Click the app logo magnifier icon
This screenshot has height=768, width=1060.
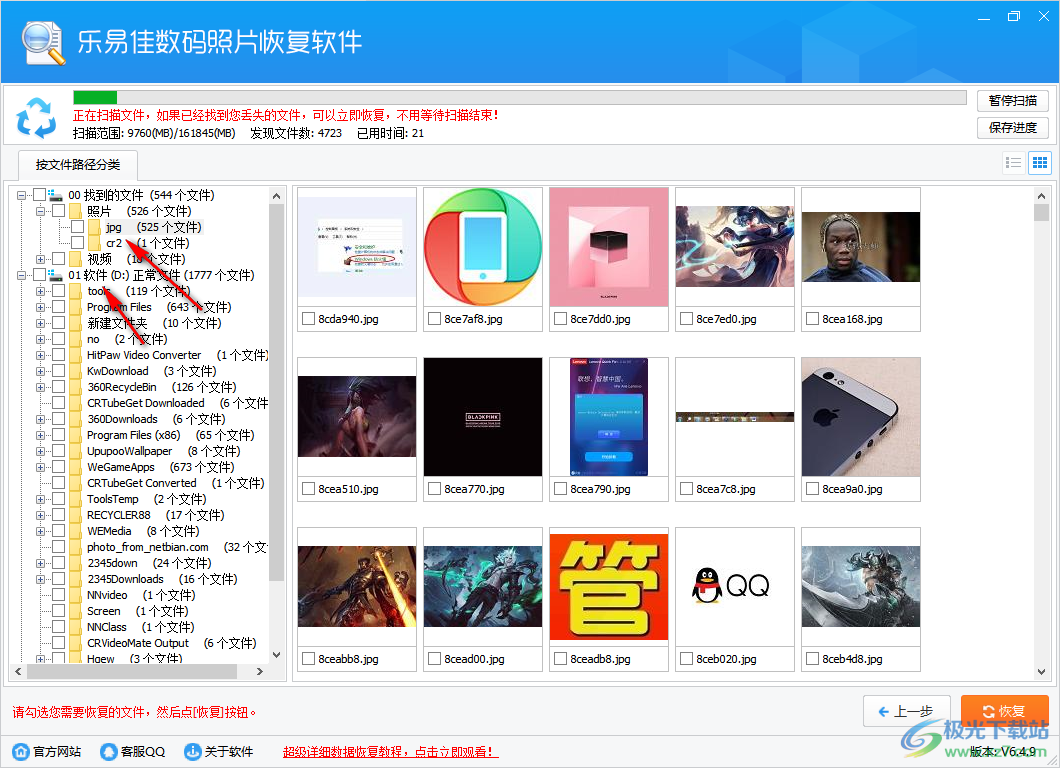[43, 43]
